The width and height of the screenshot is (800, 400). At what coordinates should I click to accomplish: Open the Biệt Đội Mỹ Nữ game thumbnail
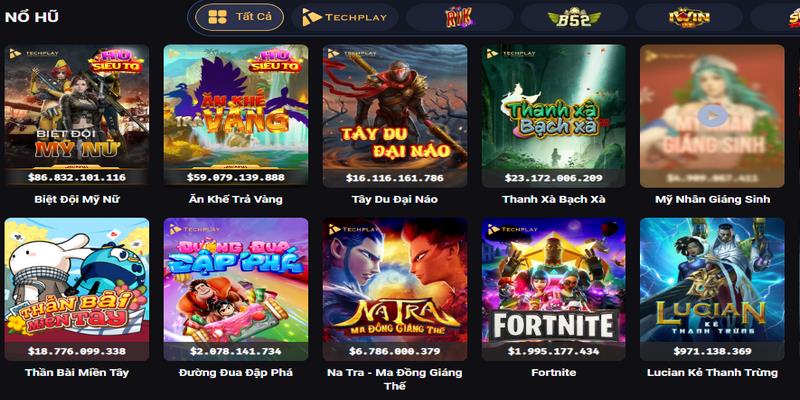pos(77,115)
